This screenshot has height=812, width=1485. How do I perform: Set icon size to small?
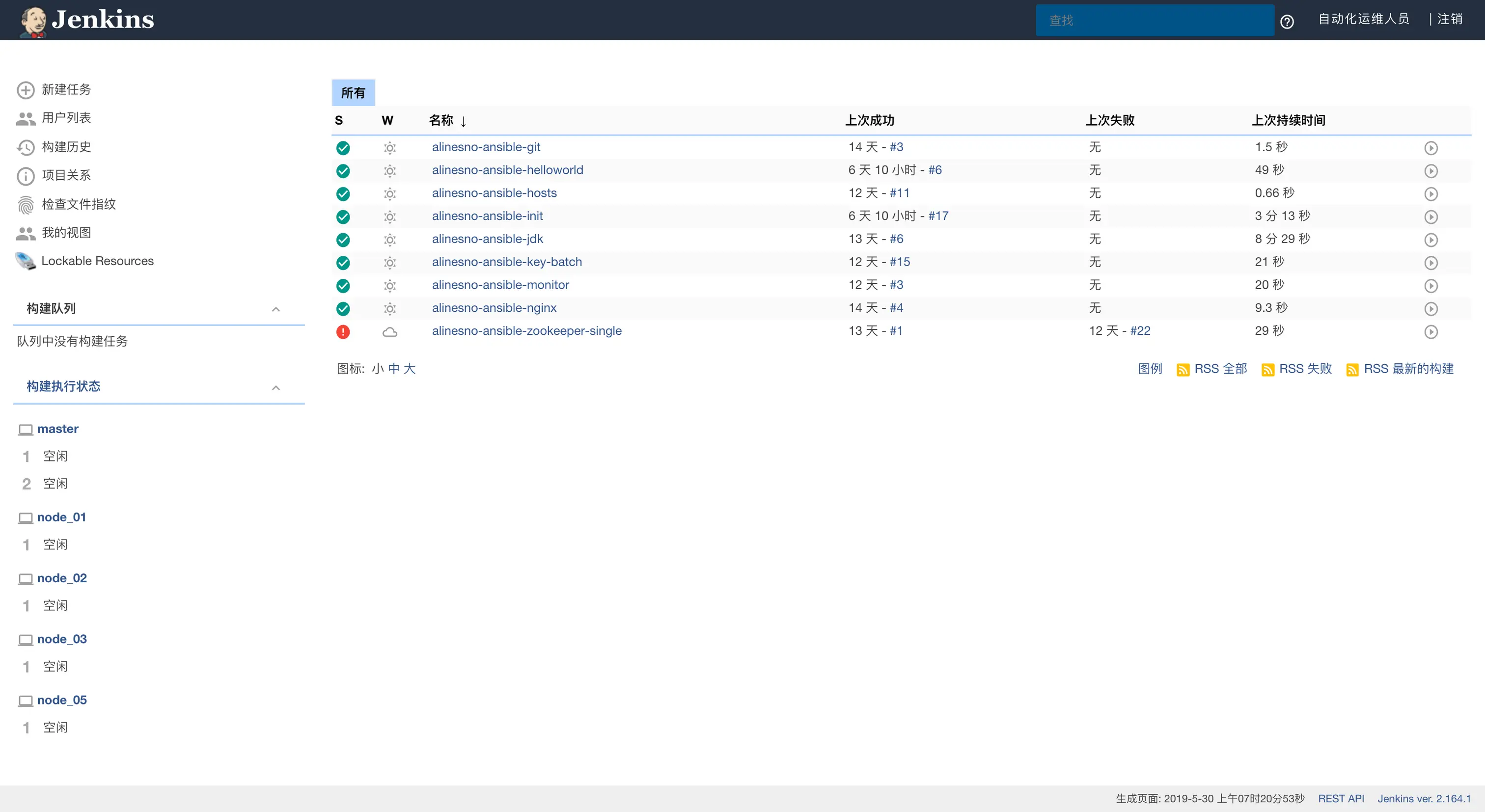[378, 369]
